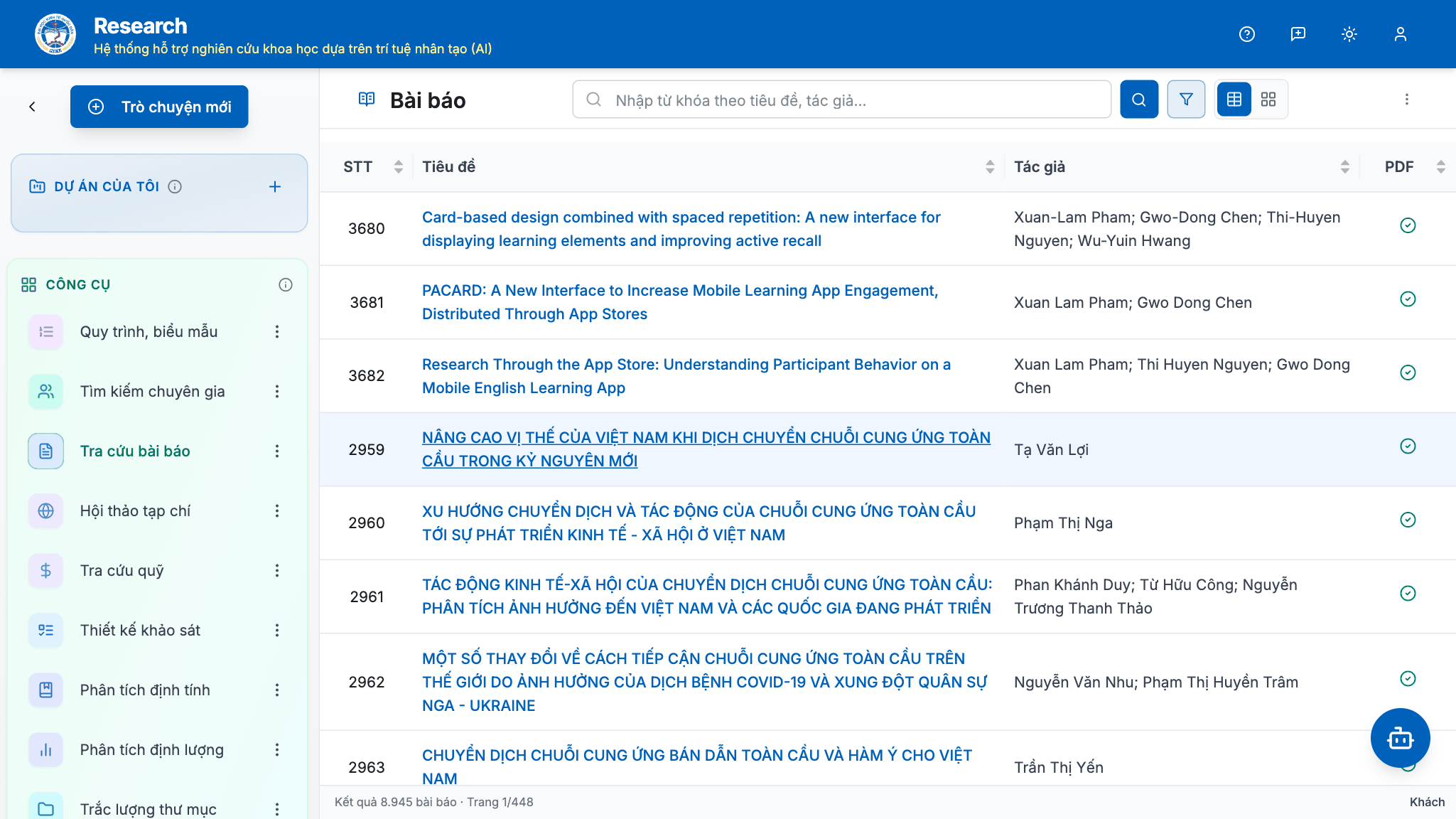Open three-dot menu beside Tìm kiếm chuyên gia

pos(277,392)
